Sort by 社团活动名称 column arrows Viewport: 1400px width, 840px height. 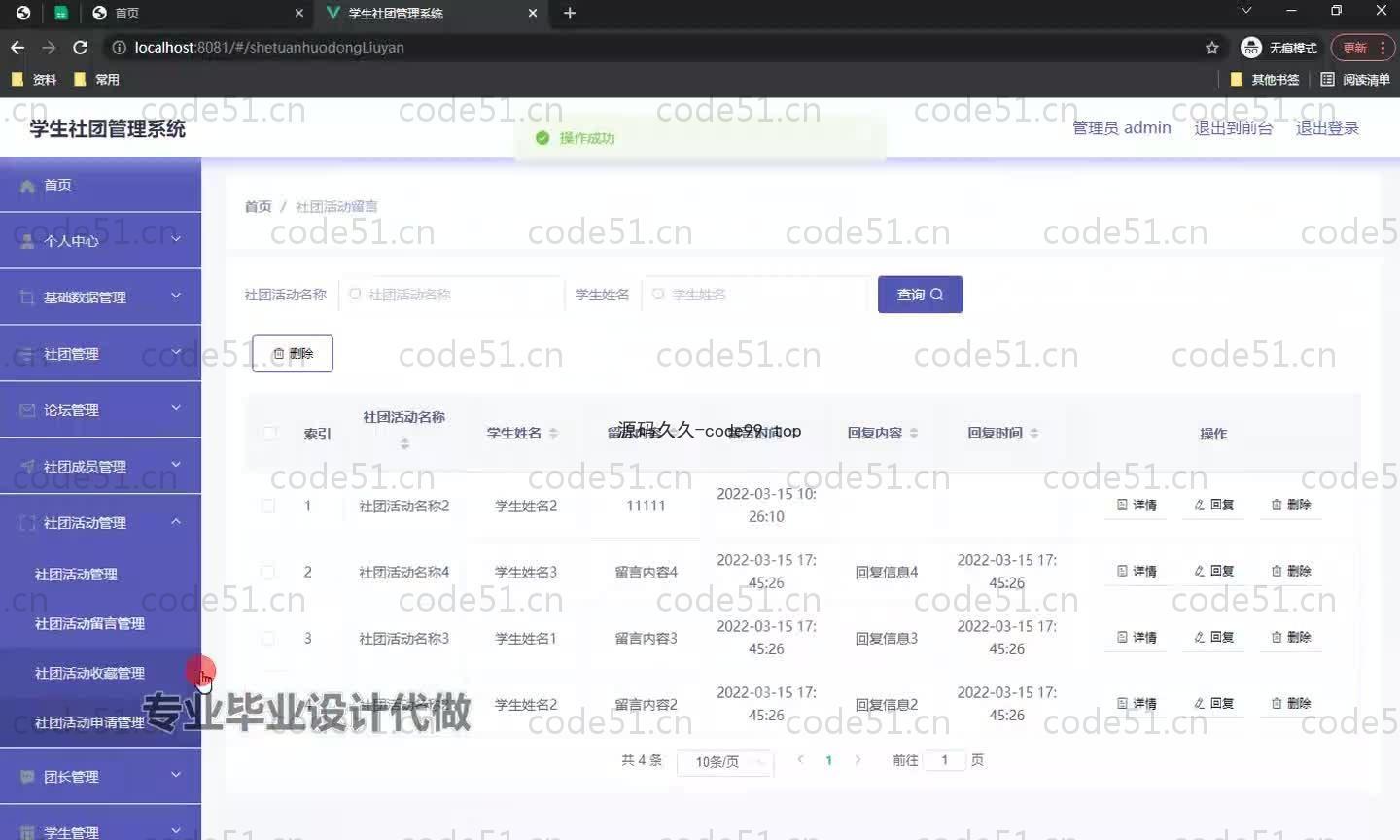click(404, 444)
